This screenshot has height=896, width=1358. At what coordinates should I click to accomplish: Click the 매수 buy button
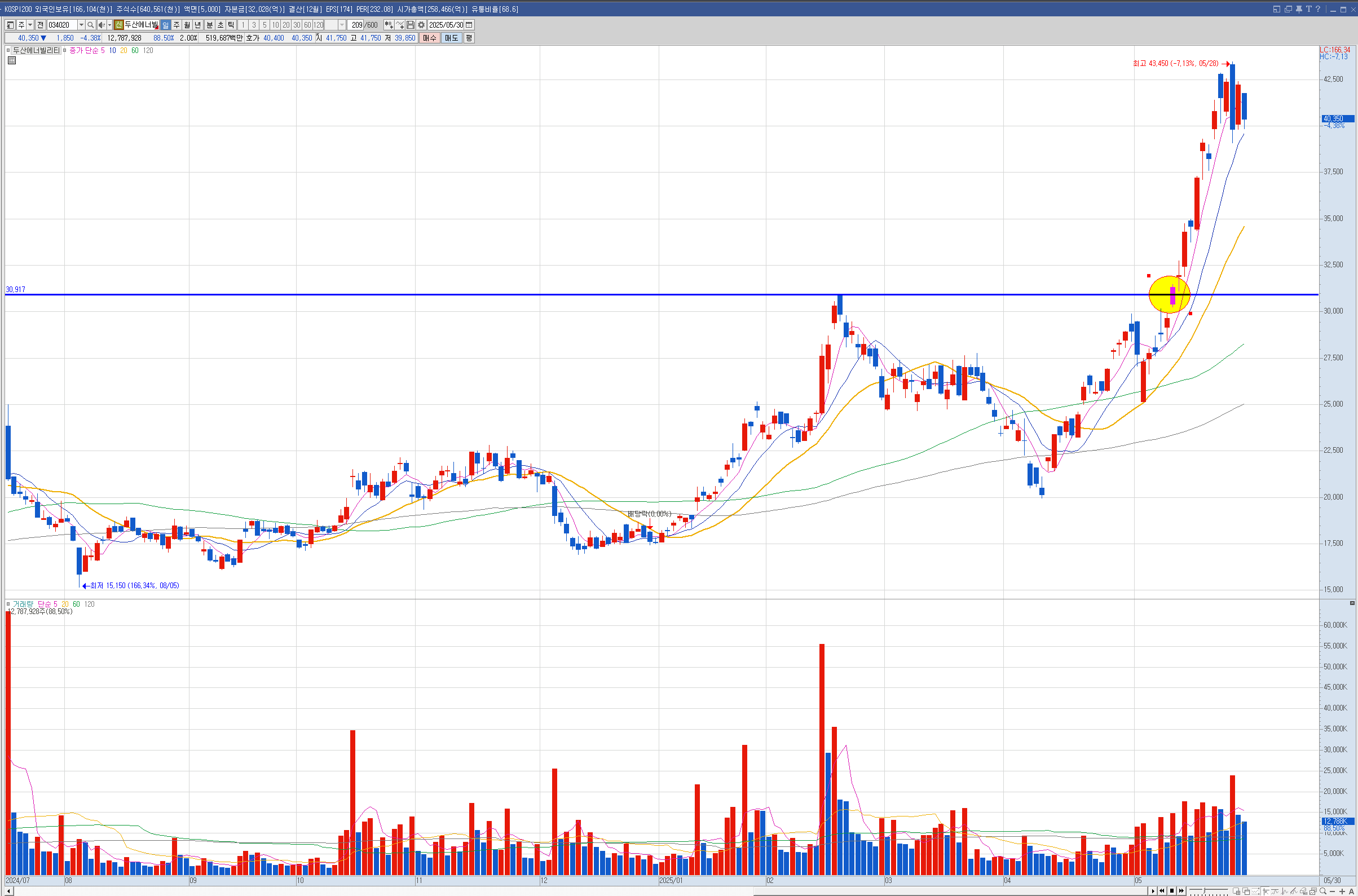pos(429,38)
